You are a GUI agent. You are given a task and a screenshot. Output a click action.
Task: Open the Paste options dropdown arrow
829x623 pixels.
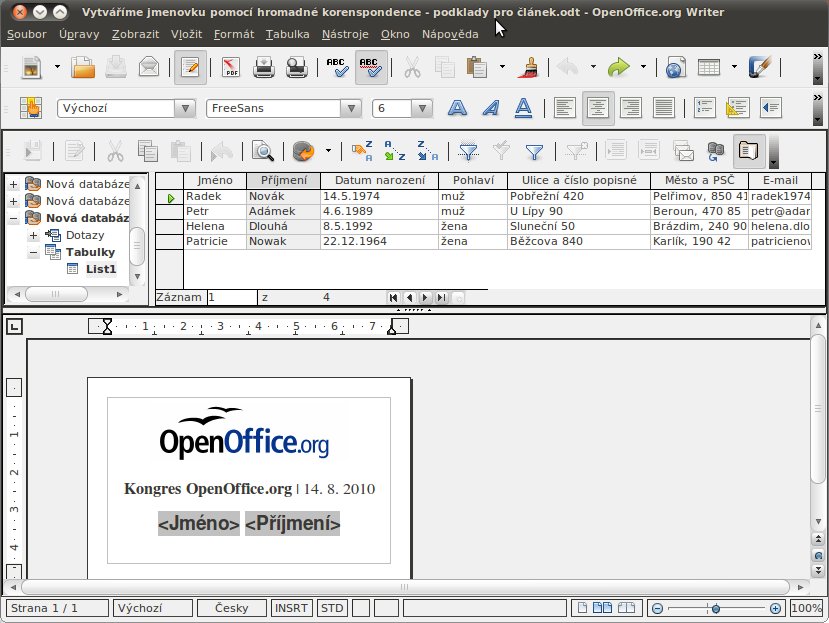pyautogui.click(x=502, y=67)
